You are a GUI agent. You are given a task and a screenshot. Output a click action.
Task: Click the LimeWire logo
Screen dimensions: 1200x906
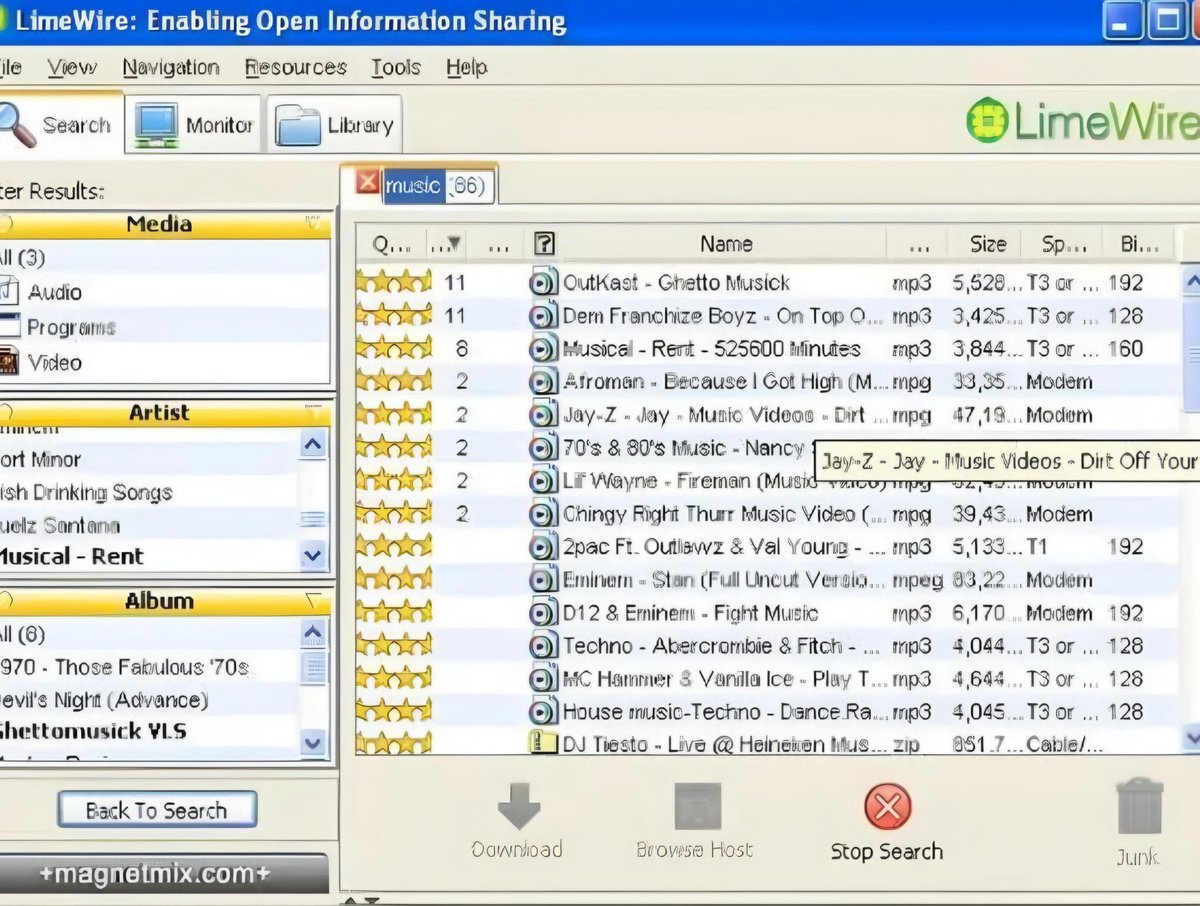point(1082,122)
